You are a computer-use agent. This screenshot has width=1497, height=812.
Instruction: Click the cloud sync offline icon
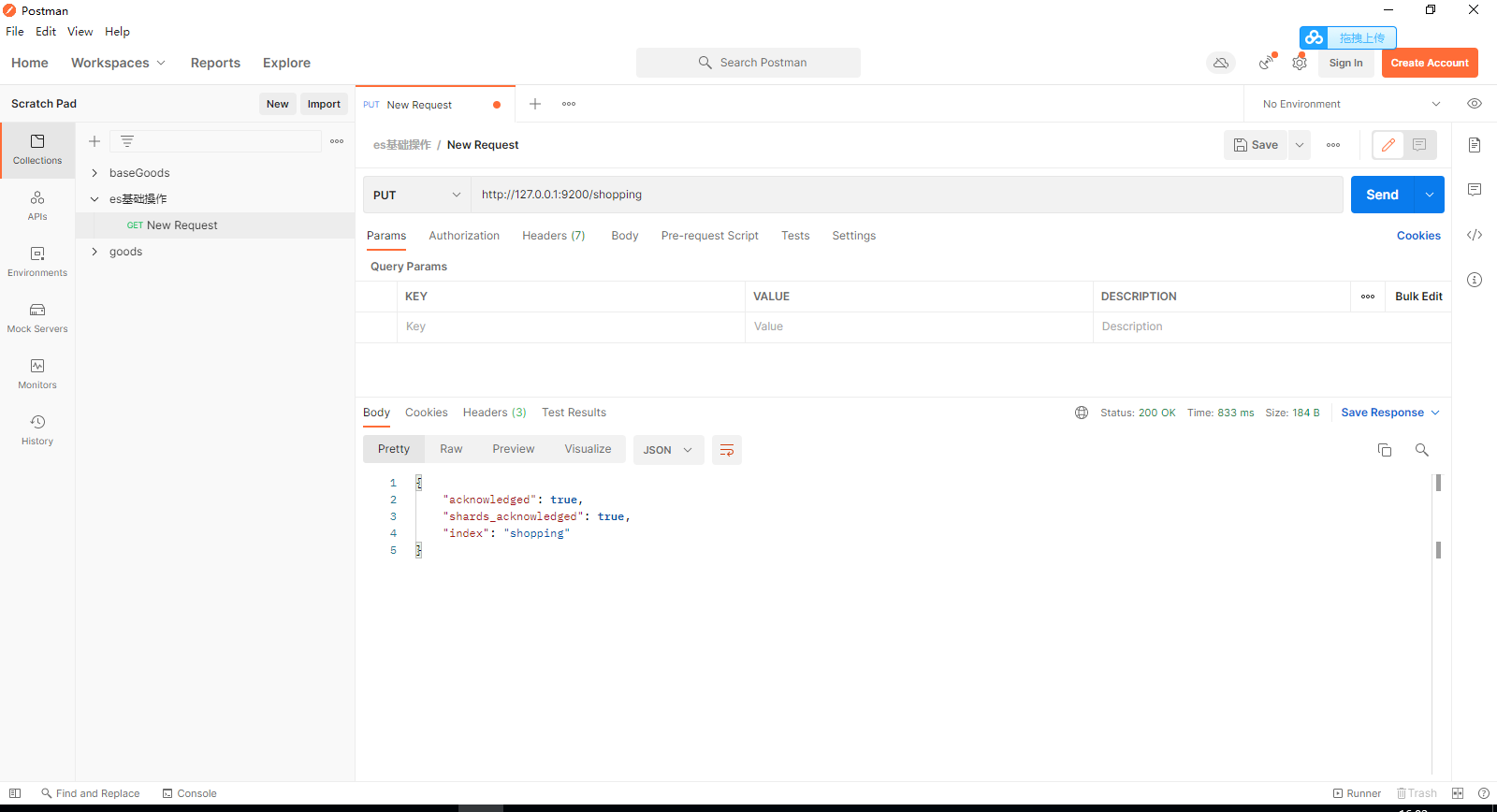point(1221,63)
